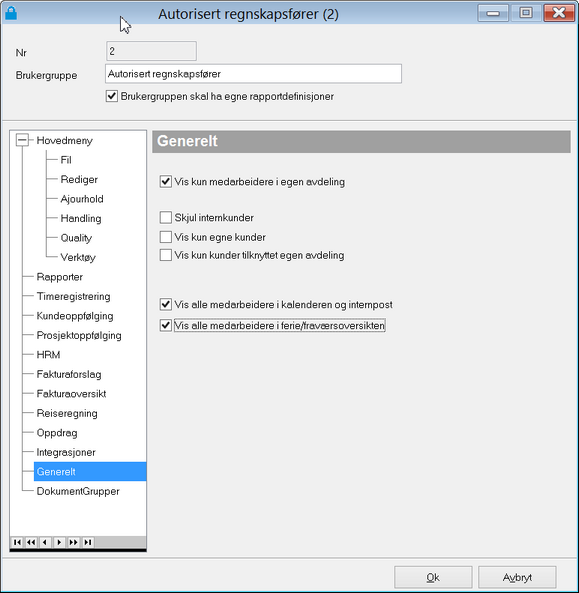Toggle 'Vis kun medarbeidere i egen avdeling'
579x593 pixels.
pos(166,182)
